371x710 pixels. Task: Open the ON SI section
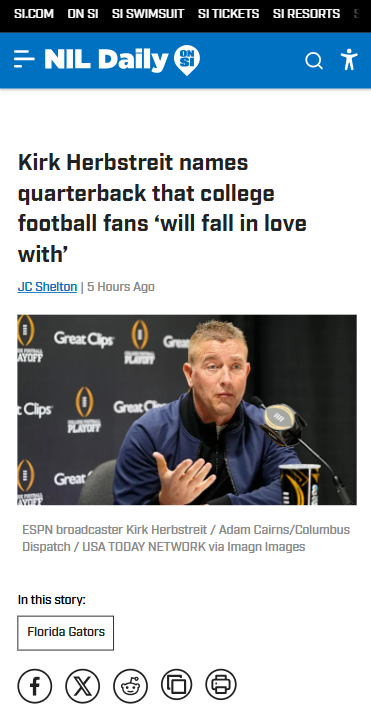tap(83, 14)
